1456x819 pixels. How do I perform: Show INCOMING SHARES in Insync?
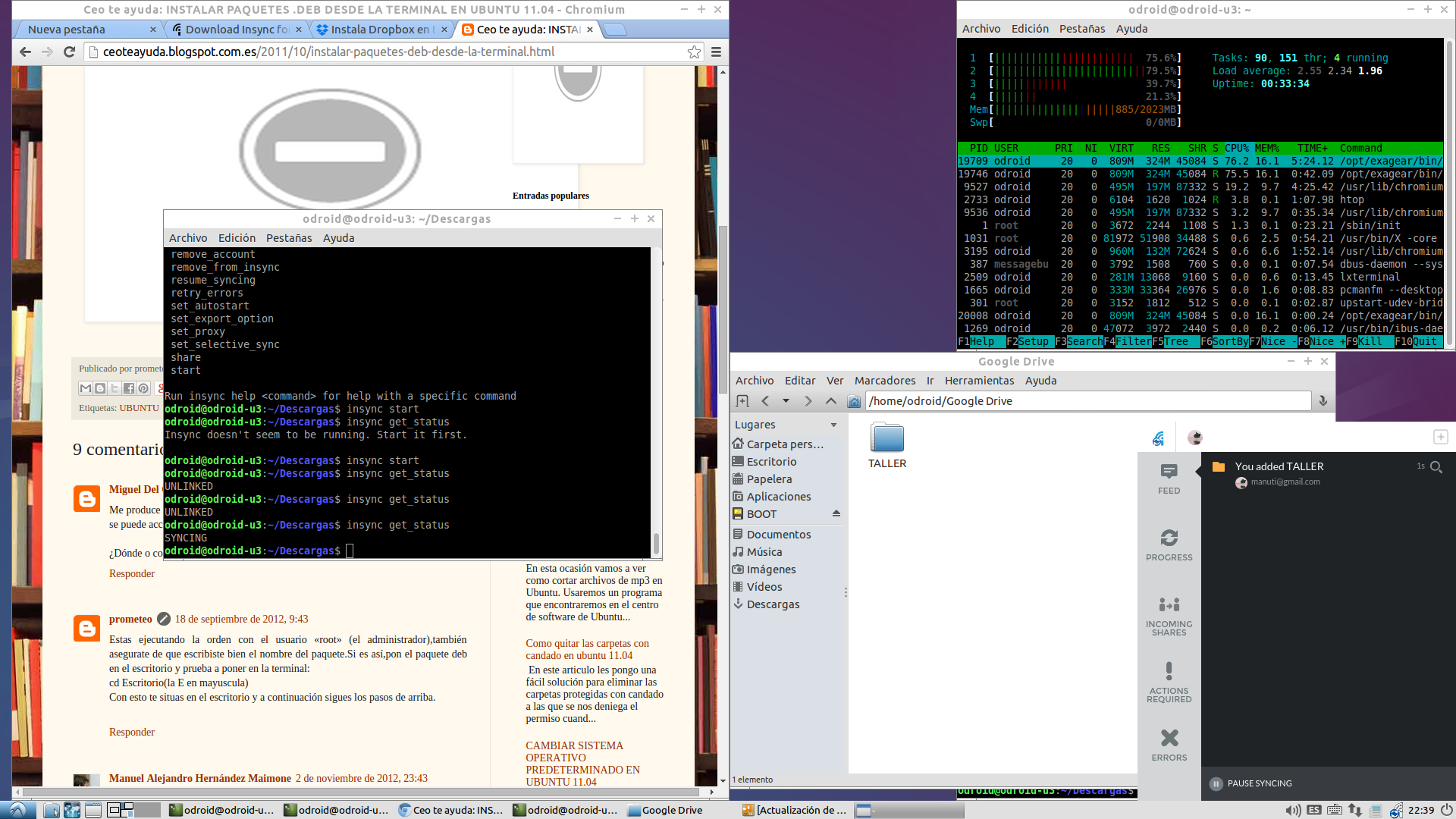click(1169, 615)
